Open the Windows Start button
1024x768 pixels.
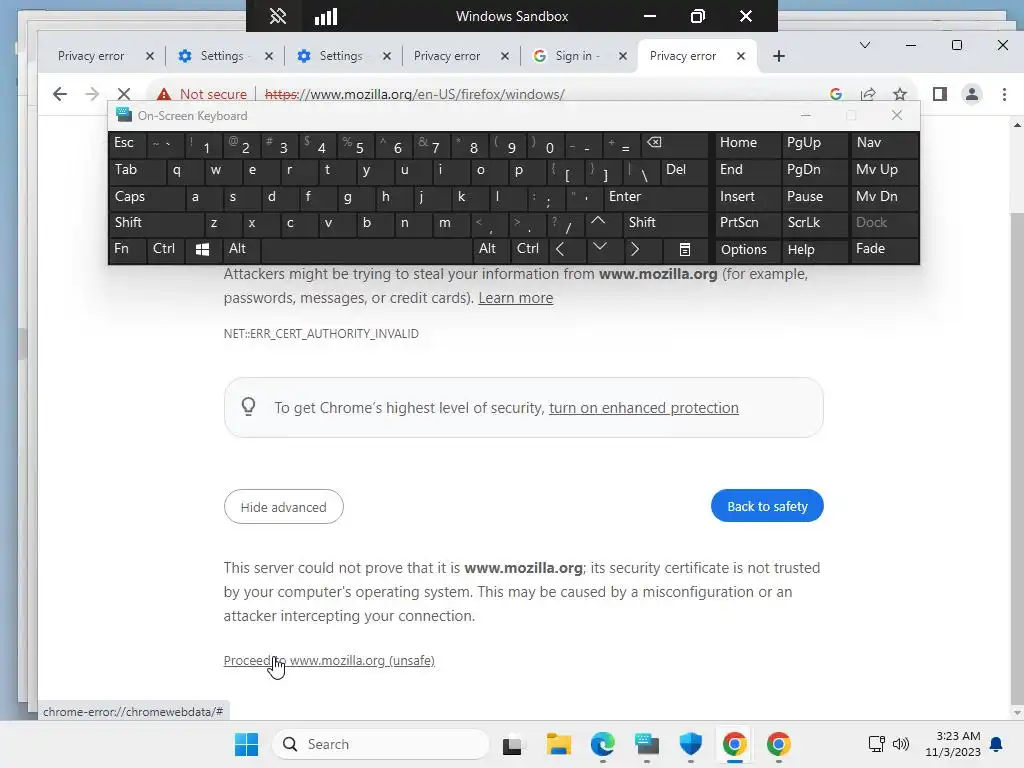click(246, 744)
